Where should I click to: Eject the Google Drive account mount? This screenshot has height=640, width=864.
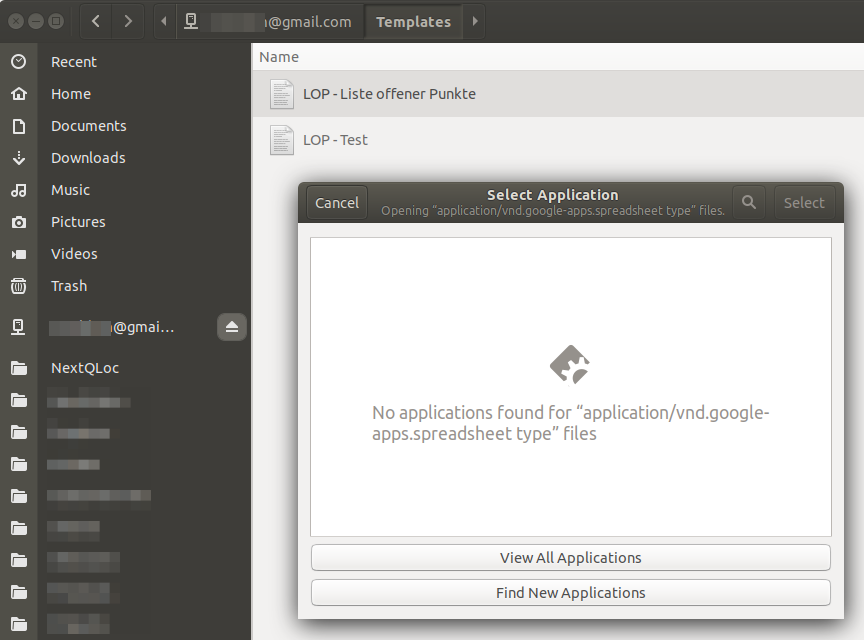pos(232,327)
